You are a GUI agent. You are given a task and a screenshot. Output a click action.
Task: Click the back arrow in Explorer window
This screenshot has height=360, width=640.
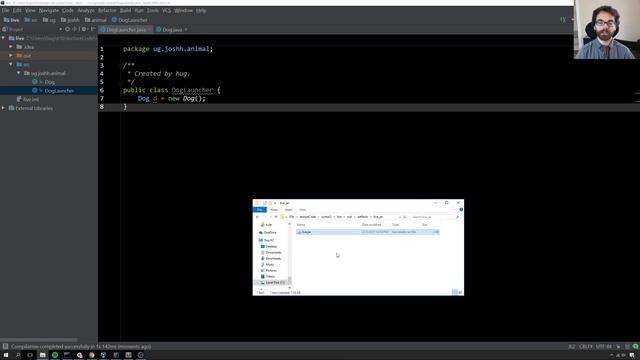tap(257, 217)
